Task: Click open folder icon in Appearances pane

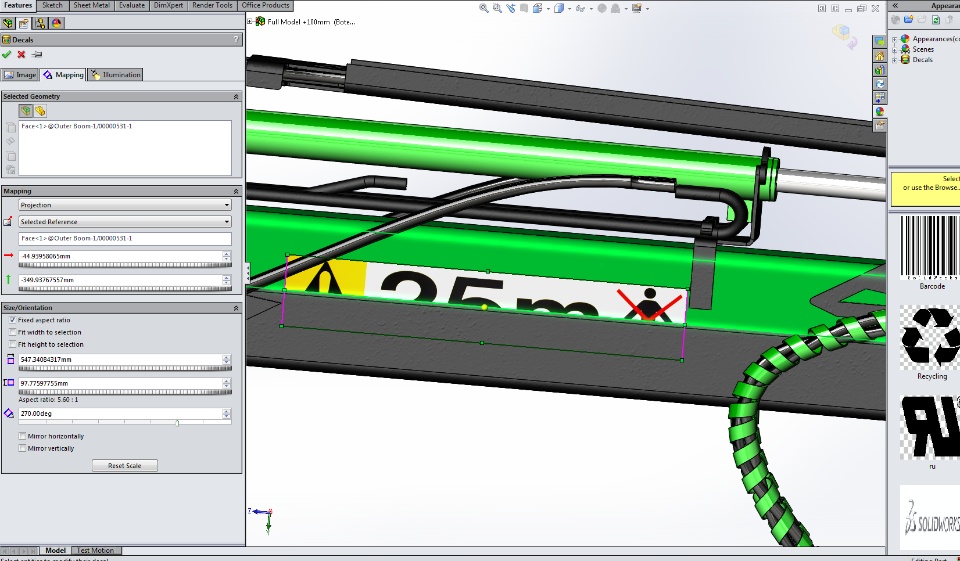Action: (x=909, y=20)
